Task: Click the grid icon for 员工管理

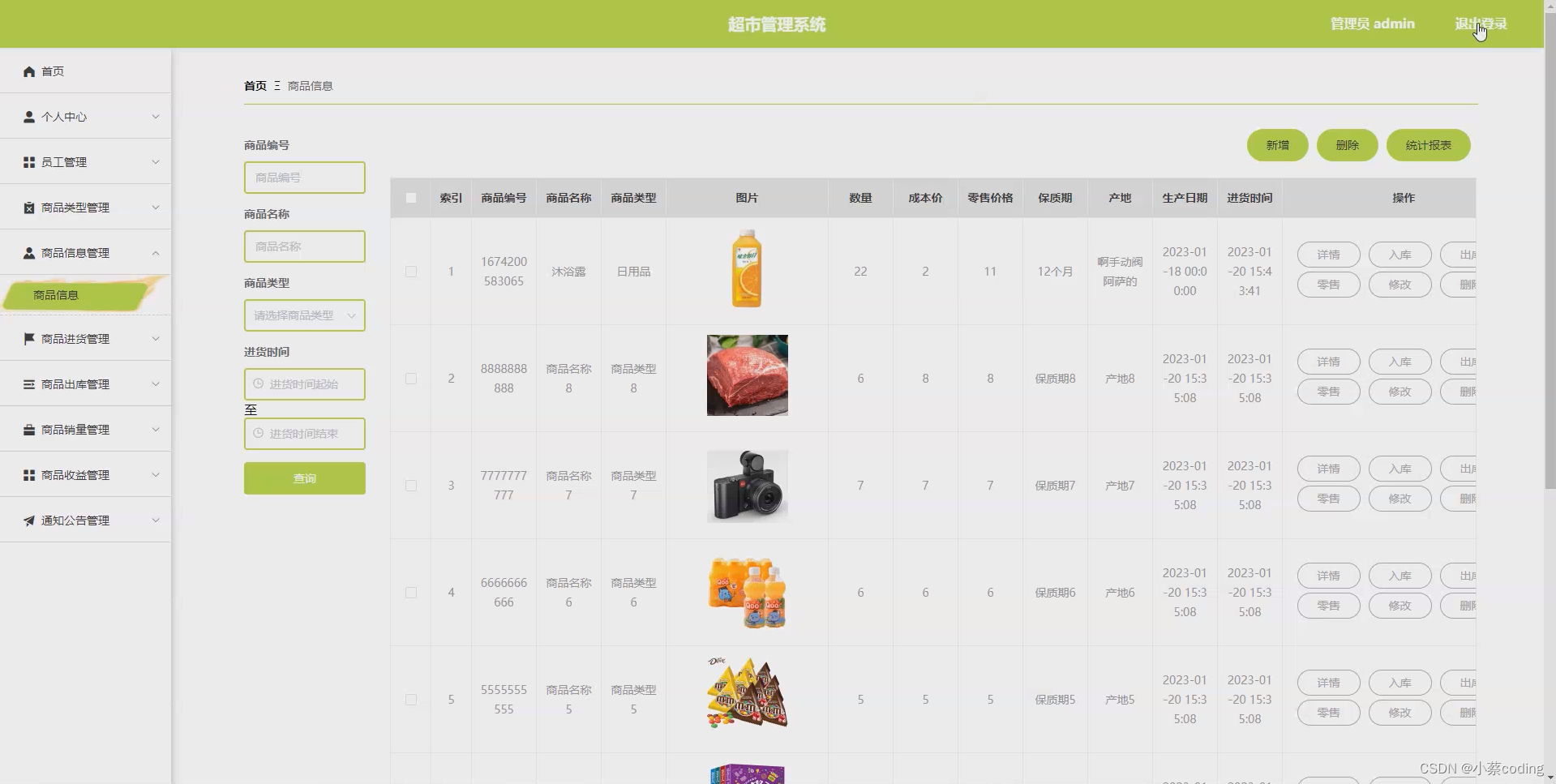Action: point(29,162)
